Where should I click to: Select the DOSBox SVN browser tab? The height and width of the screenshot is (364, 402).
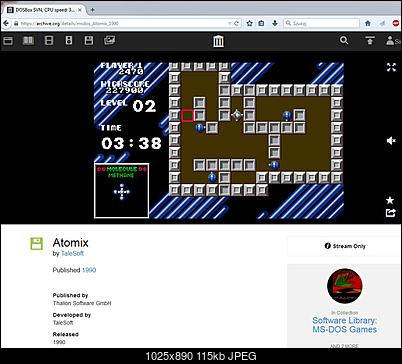pos(45,10)
